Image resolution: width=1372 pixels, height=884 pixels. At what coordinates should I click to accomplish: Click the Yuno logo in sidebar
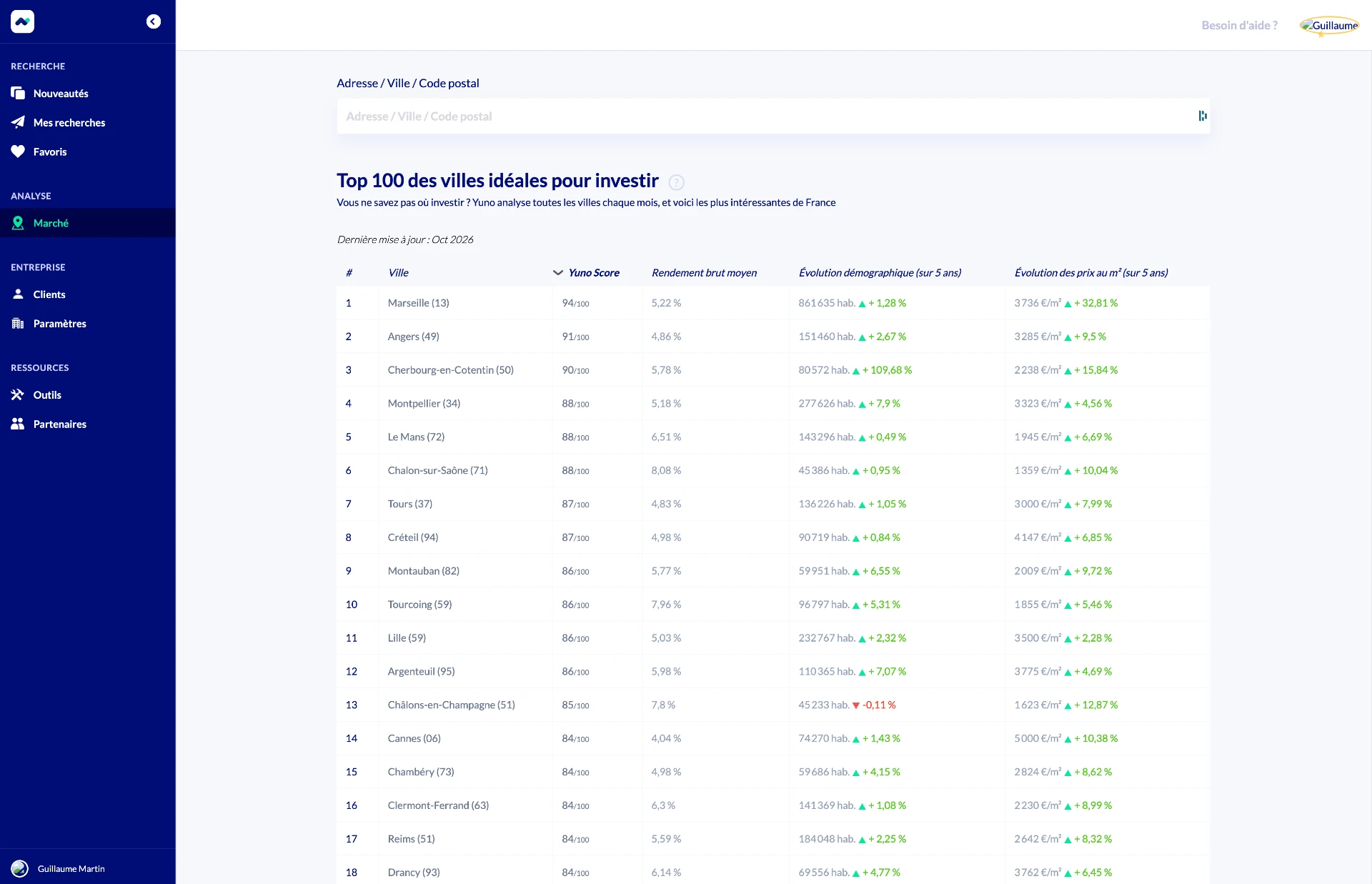[x=22, y=21]
